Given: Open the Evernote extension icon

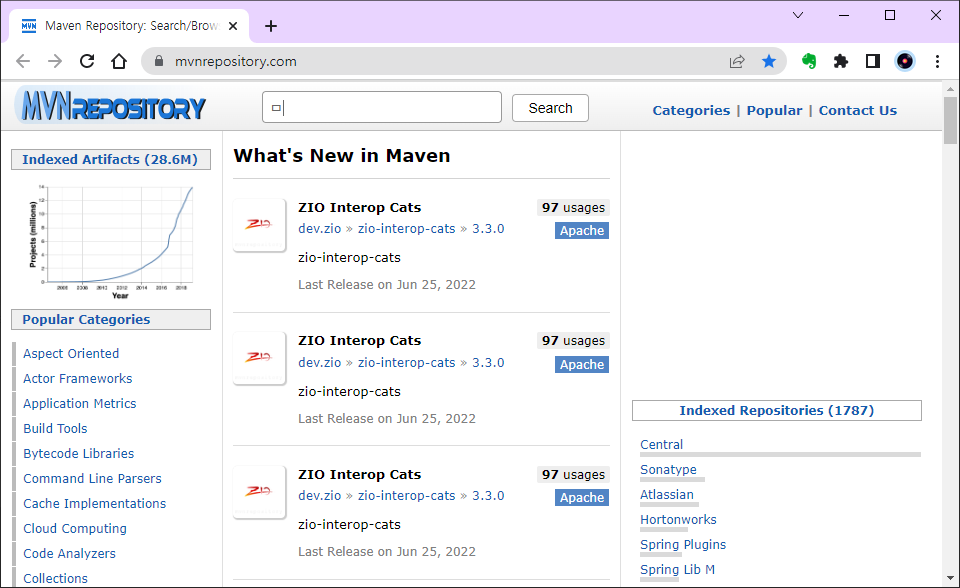Looking at the screenshot, I should (809, 61).
